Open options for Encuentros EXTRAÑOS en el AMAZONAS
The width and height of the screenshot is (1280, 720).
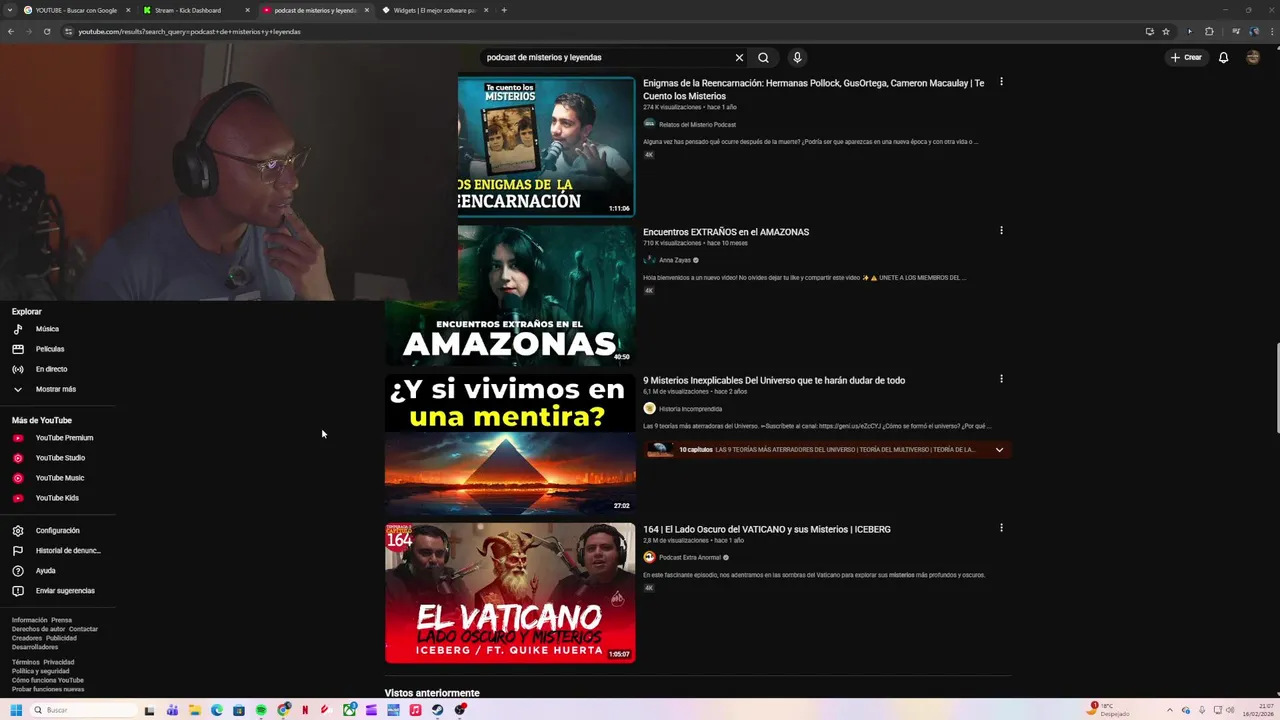(1001, 231)
